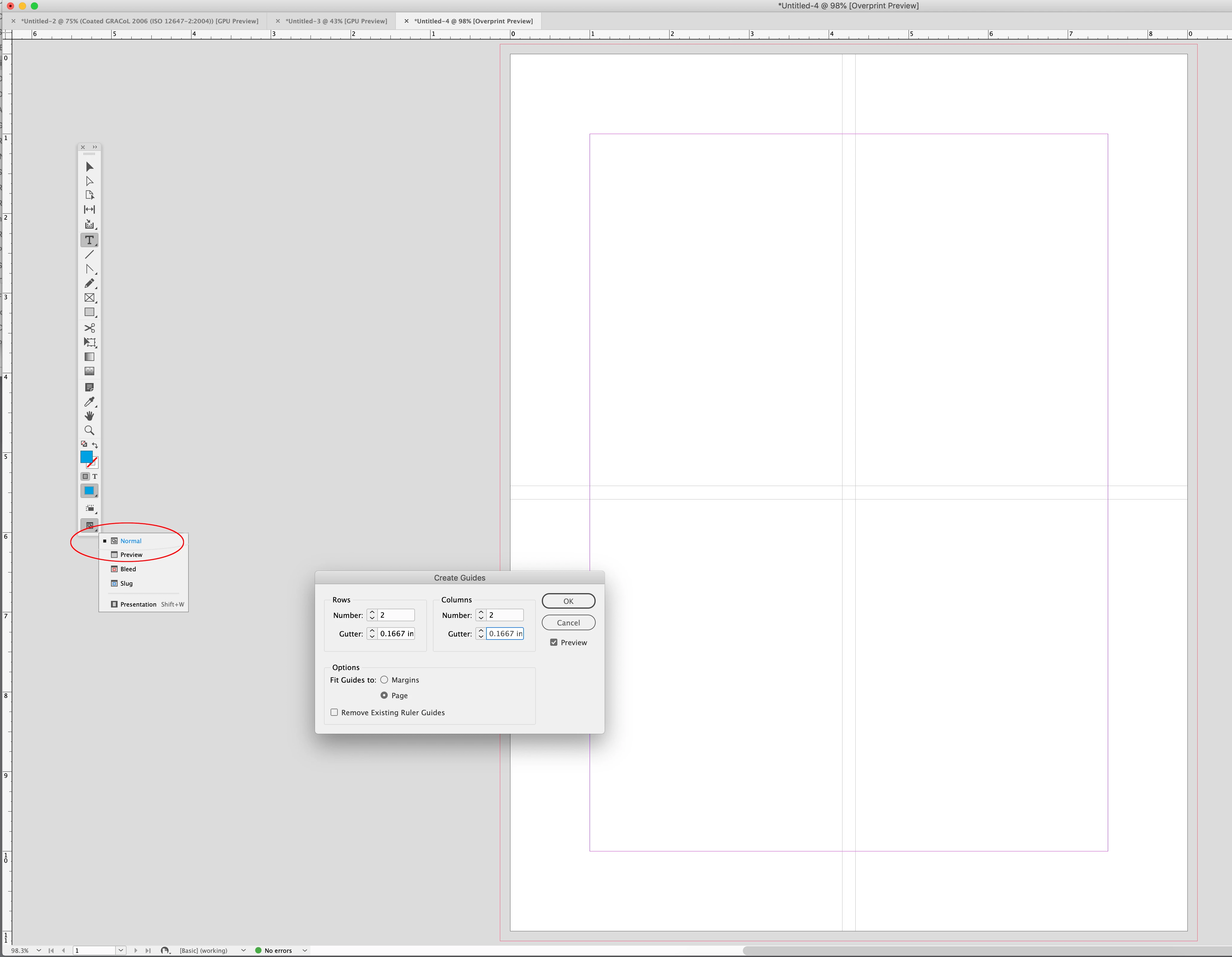1232x957 pixels.
Task: Select the Zoom tool
Action: point(89,431)
